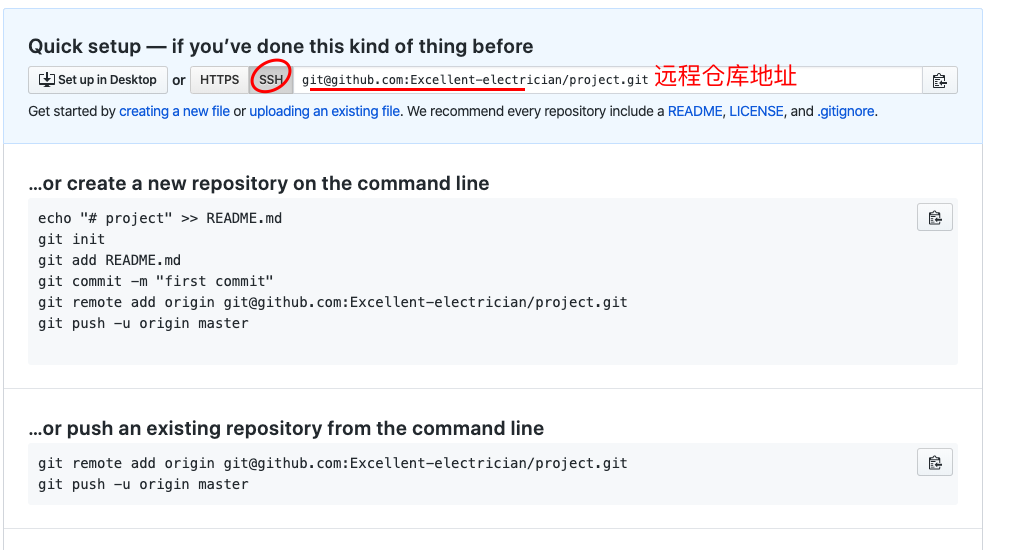Follow the .gitignore link
The height and width of the screenshot is (550, 1020).
pyautogui.click(x=846, y=111)
